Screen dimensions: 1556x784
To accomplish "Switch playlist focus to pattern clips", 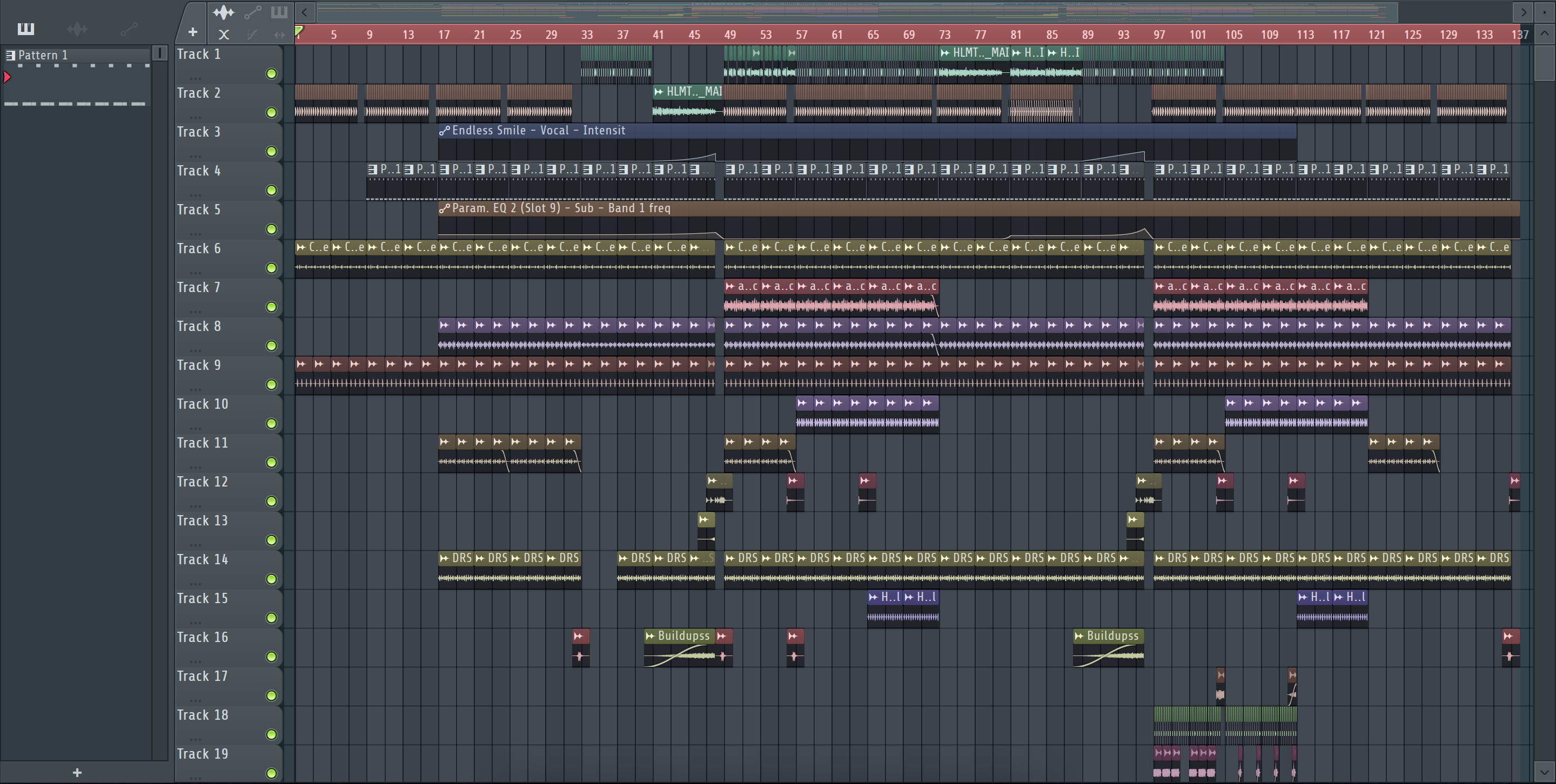I will tap(279, 12).
